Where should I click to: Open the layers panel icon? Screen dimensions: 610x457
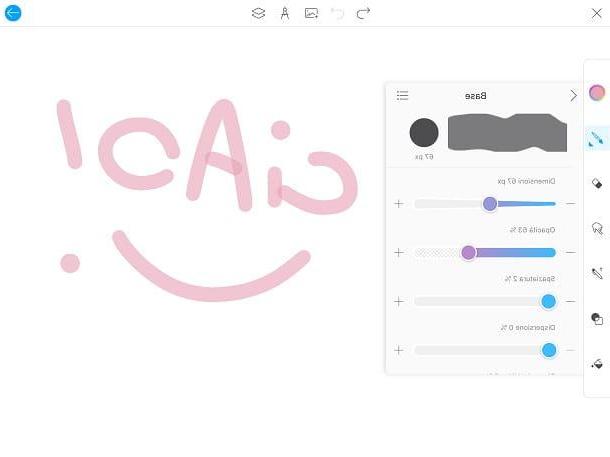pos(258,13)
